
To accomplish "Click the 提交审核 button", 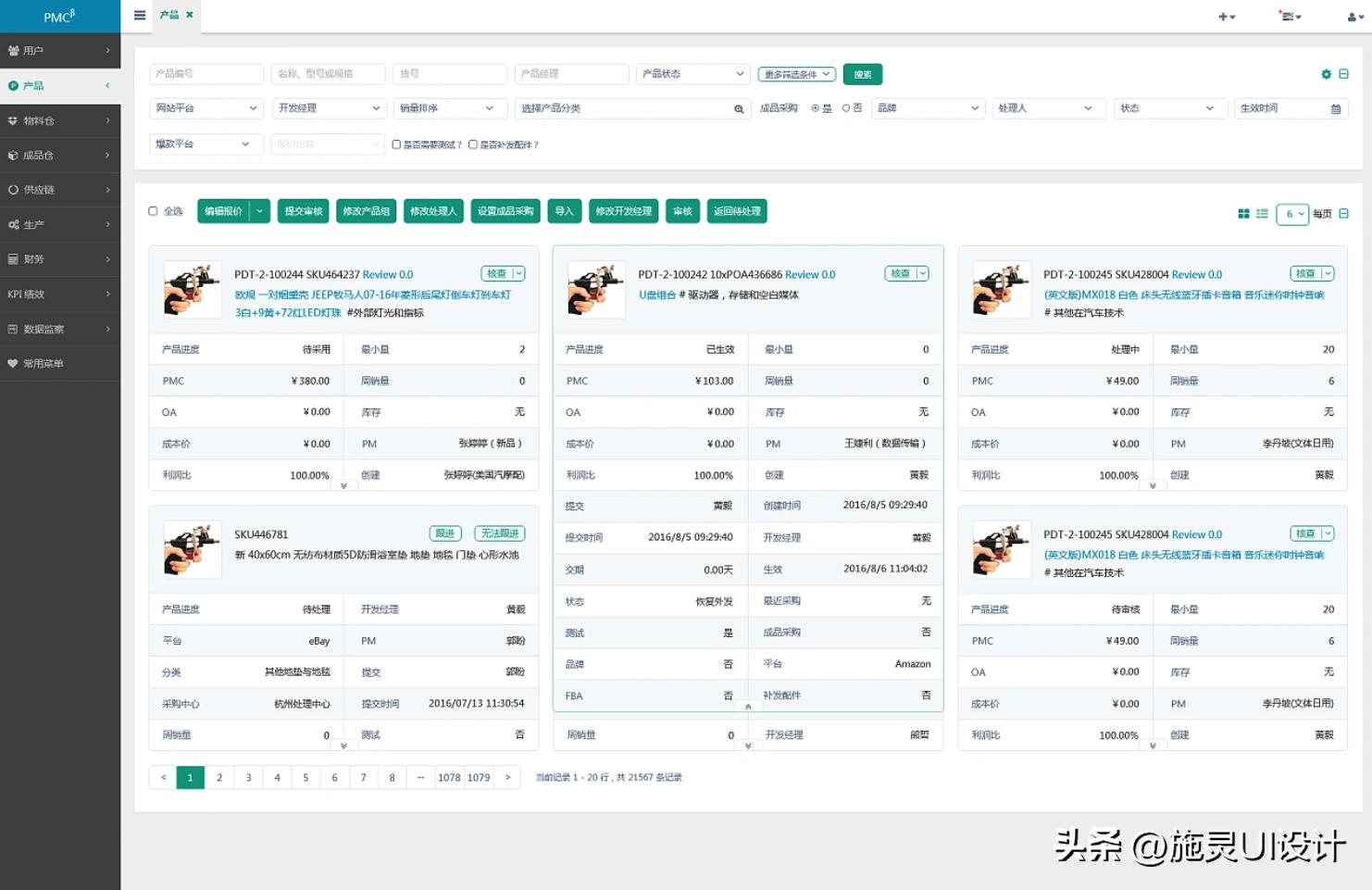I will pos(303,211).
